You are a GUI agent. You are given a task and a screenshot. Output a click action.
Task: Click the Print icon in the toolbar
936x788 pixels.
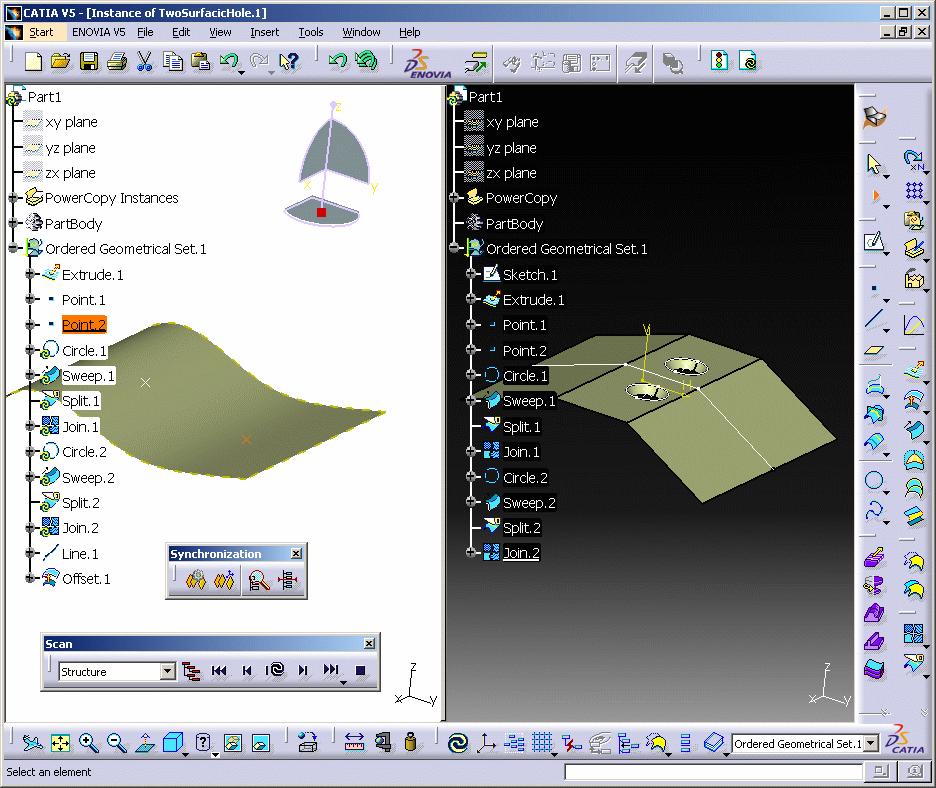coord(117,62)
